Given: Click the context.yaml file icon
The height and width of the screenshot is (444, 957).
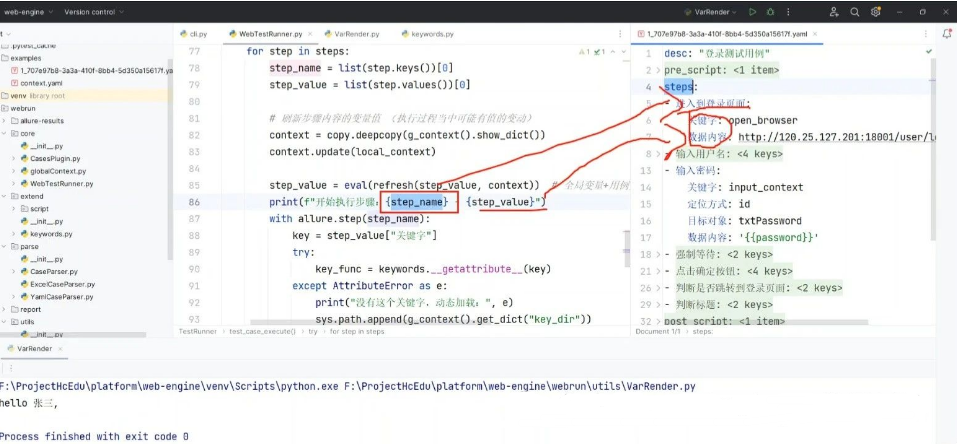Looking at the screenshot, I should [x=15, y=83].
